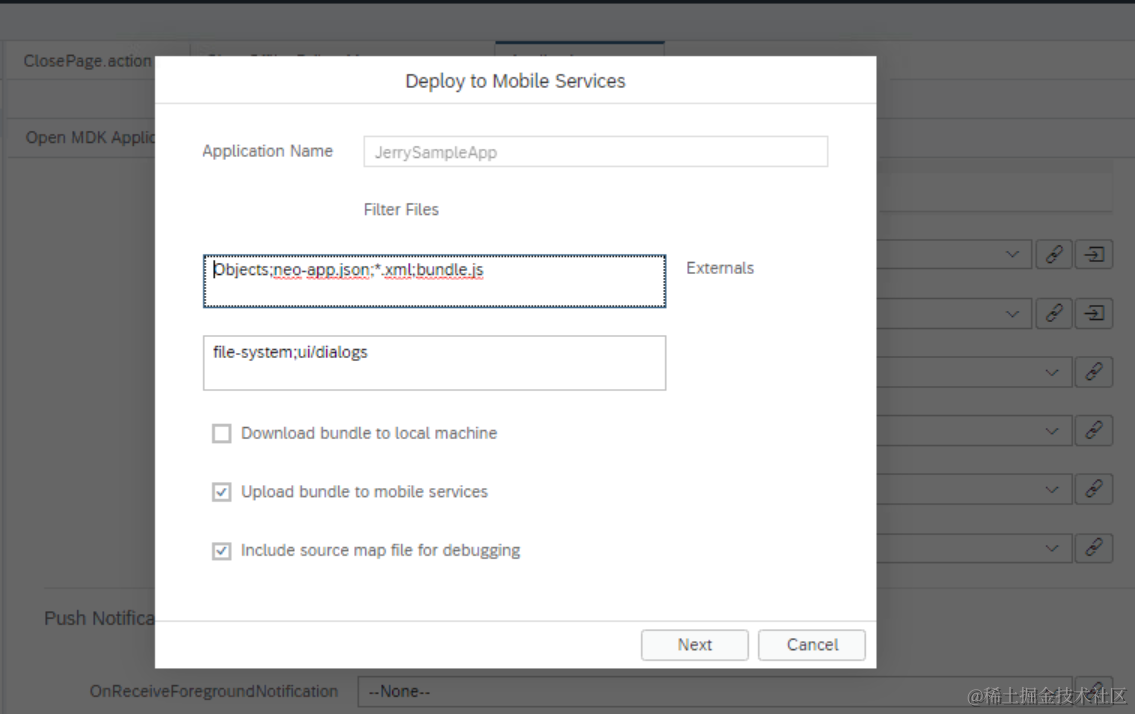Focus the Application Name field showing JerrySampleApp
This screenshot has width=1135, height=714.
coord(596,152)
